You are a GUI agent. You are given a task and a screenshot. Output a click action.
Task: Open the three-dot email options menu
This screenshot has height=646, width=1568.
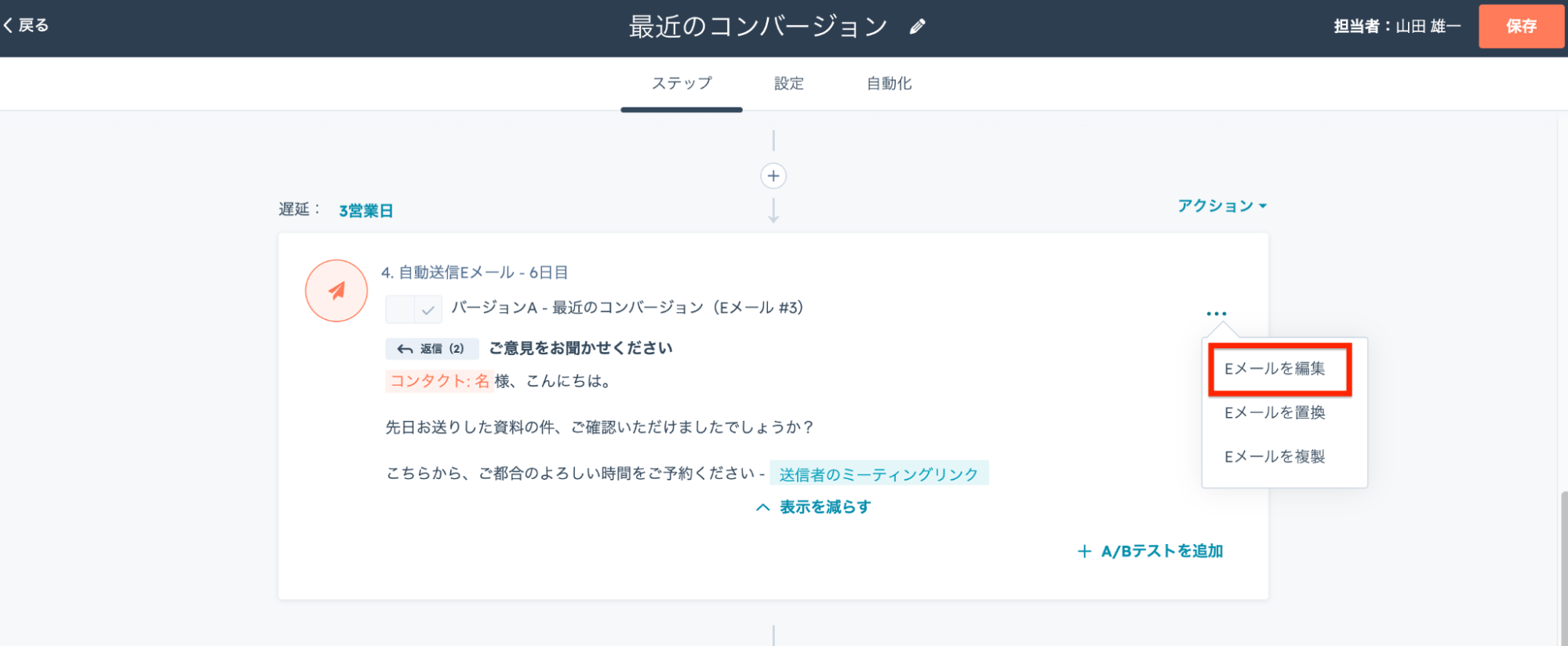1216,314
